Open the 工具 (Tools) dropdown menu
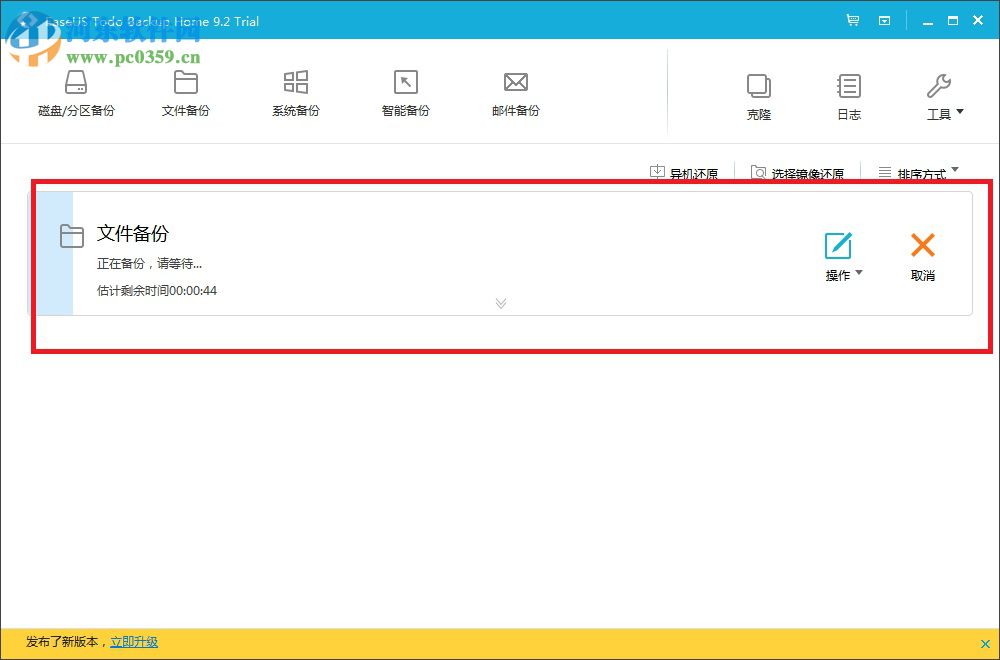Screen dimensions: 1000x660 [x=941, y=95]
